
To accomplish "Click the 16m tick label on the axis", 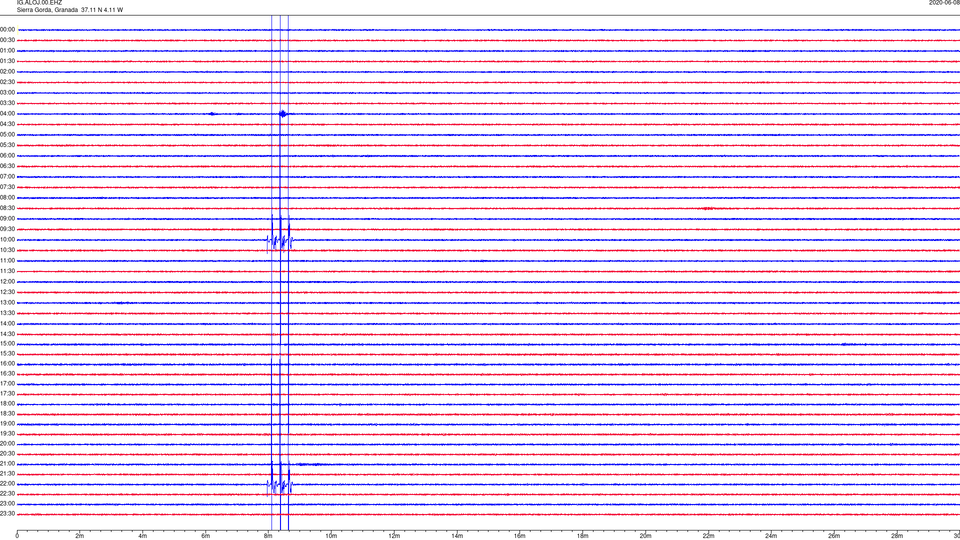I will click(520, 536).
